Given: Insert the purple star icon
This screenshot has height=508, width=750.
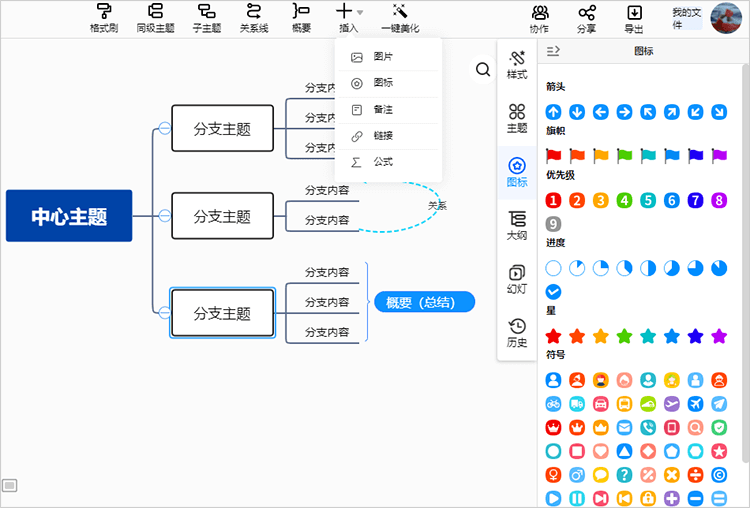Looking at the screenshot, I should (719, 336).
